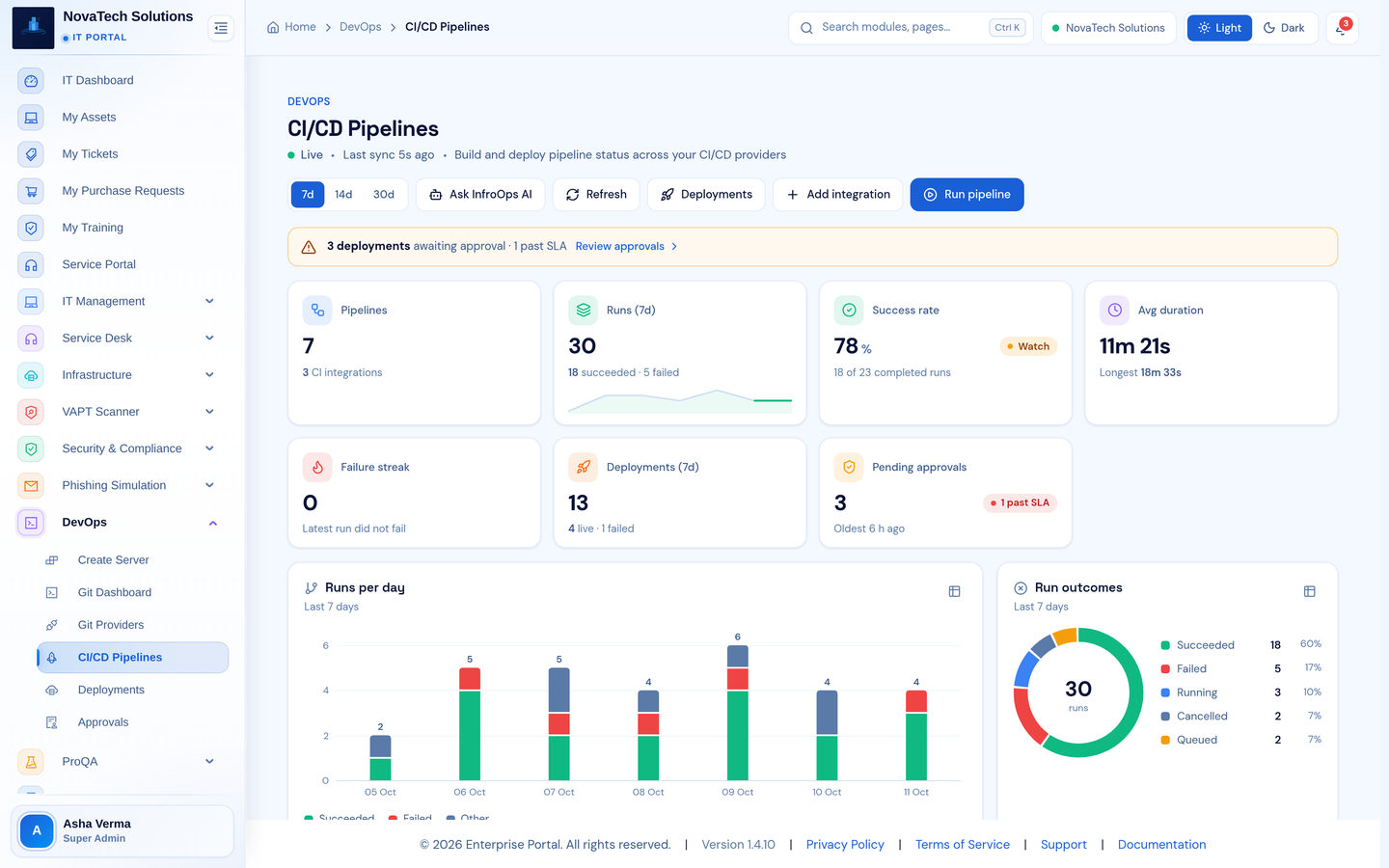The image size is (1389, 868).
Task: Expand the ProQA chevron
Action: (x=209, y=762)
